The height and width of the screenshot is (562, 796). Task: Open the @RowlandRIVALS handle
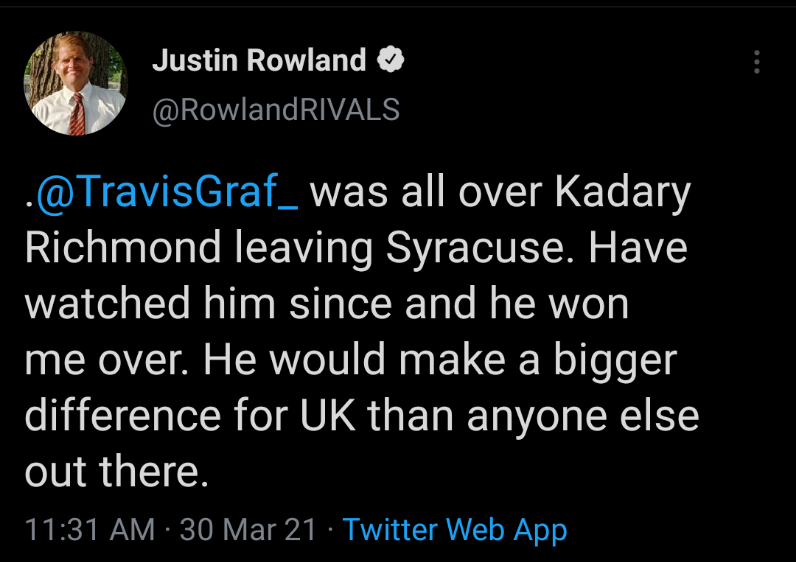[x=275, y=109]
